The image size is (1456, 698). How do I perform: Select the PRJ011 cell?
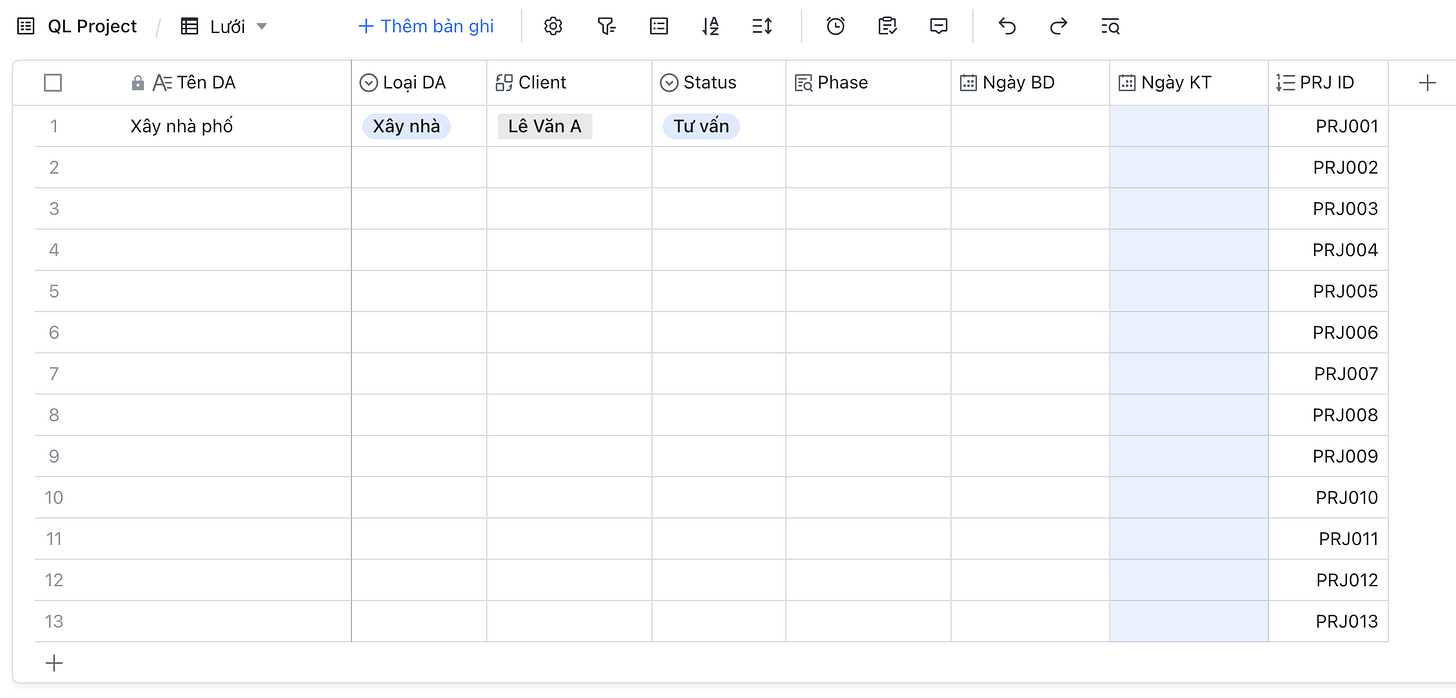(1328, 539)
